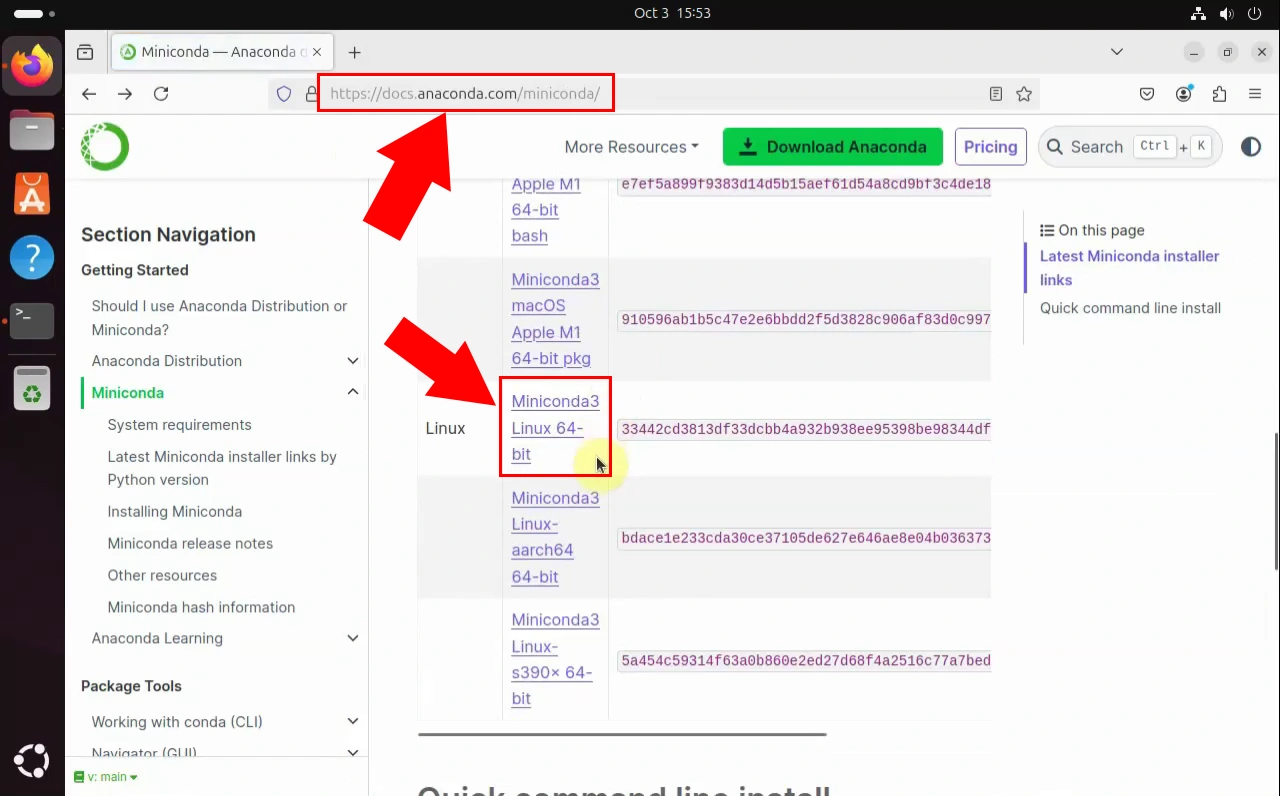1280x796 pixels.
Task: Open Firefox View recent browsing icon
Action: (x=85, y=52)
